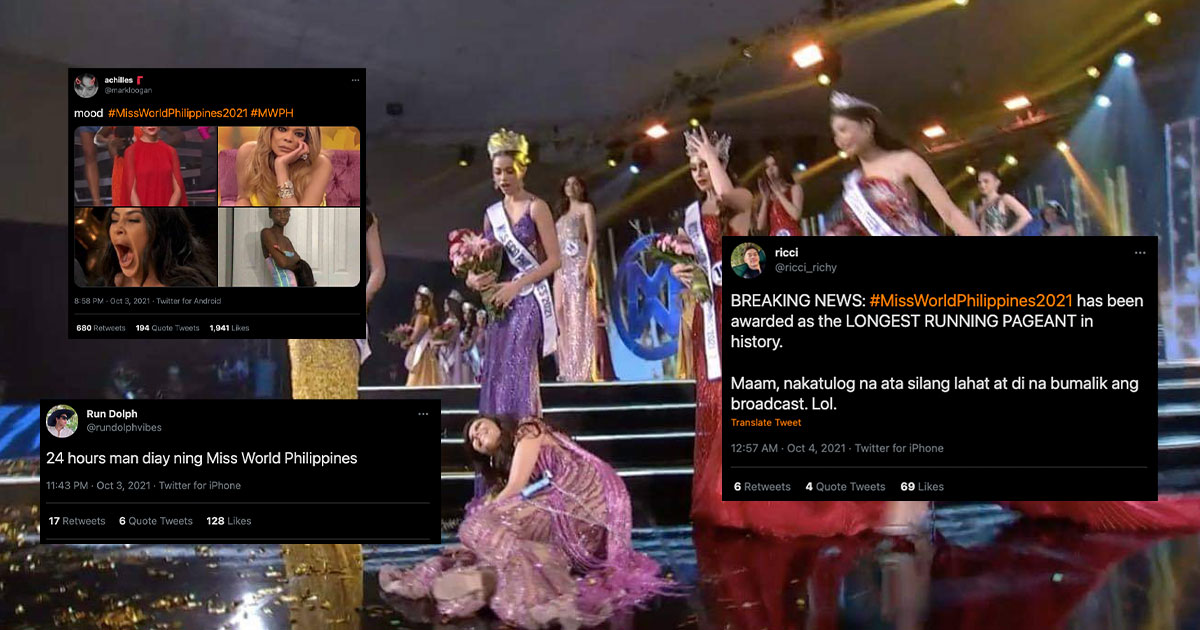Click the Translate Tweet link
This screenshot has height=630, width=1200.
click(765, 422)
